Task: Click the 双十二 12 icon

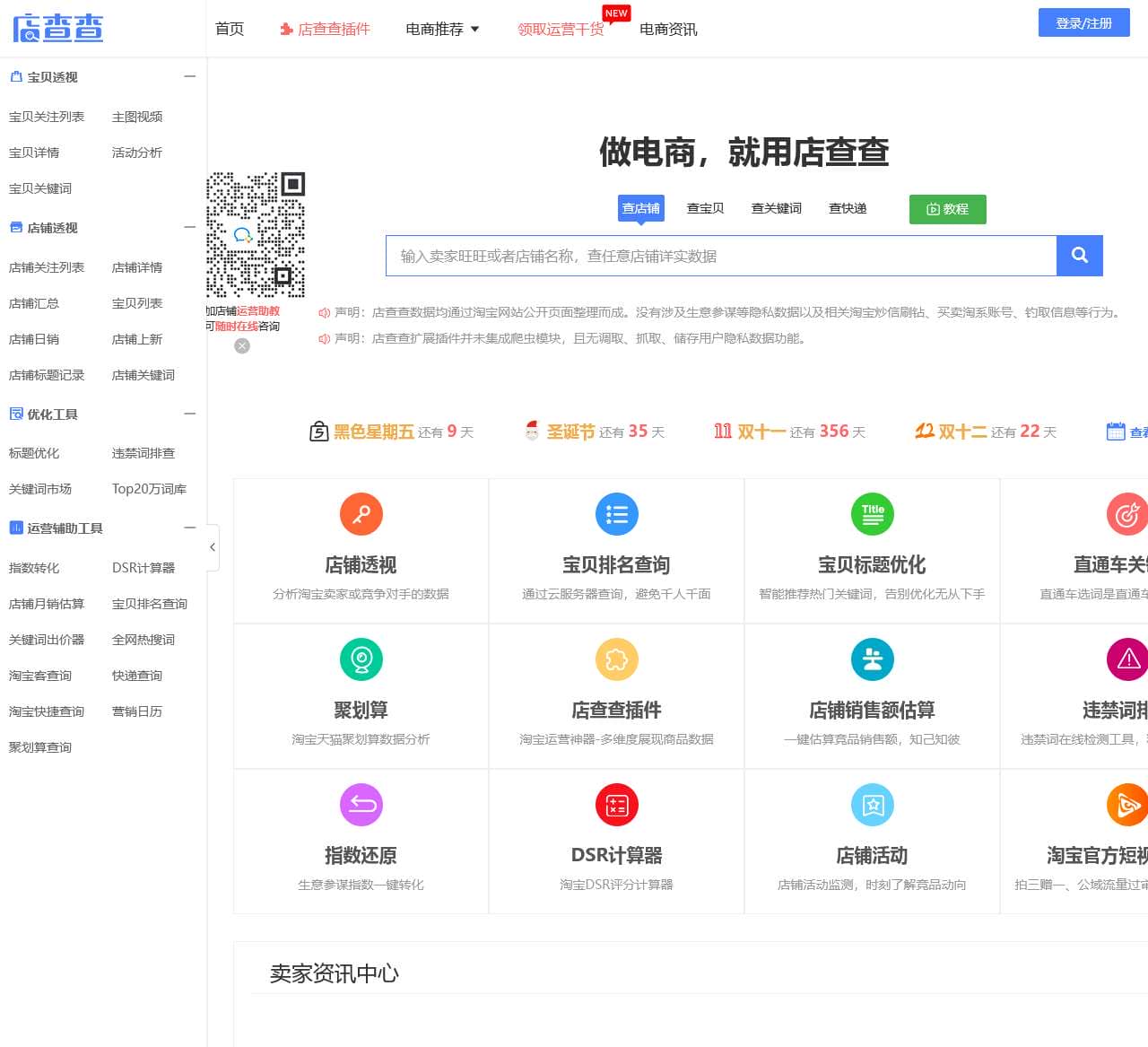Action: pyautogui.click(x=925, y=432)
